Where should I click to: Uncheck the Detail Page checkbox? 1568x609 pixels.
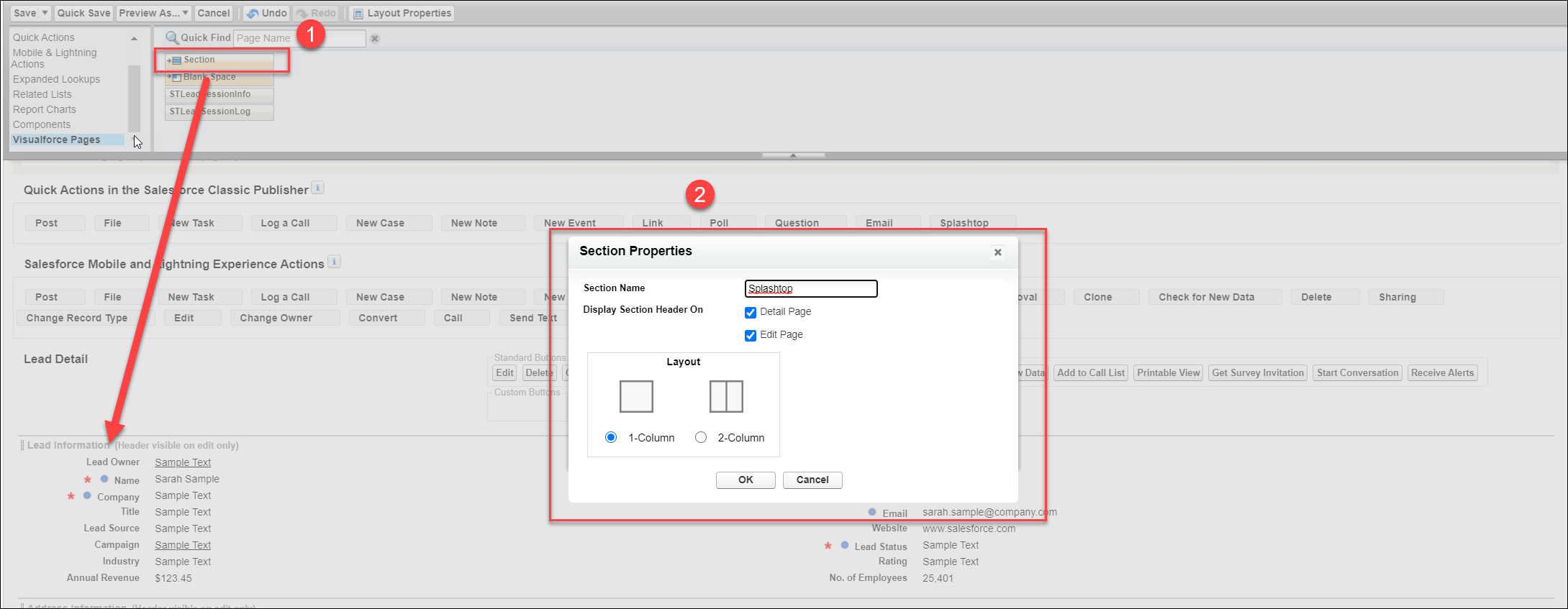(x=751, y=312)
